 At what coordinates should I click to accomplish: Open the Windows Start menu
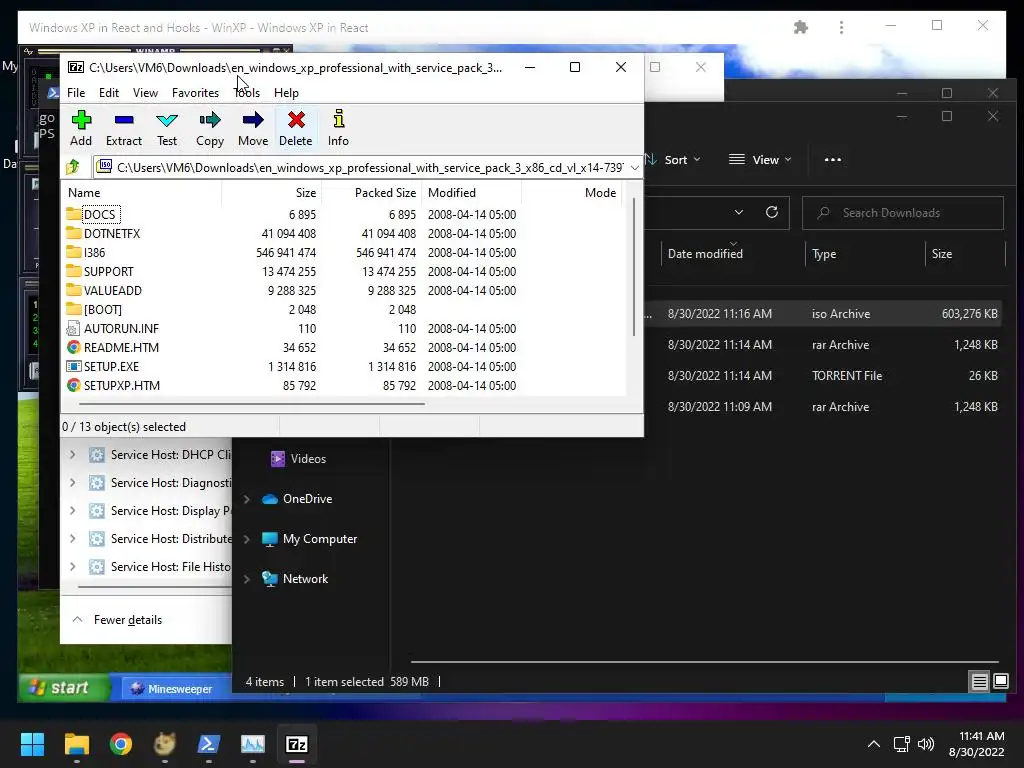(x=32, y=744)
